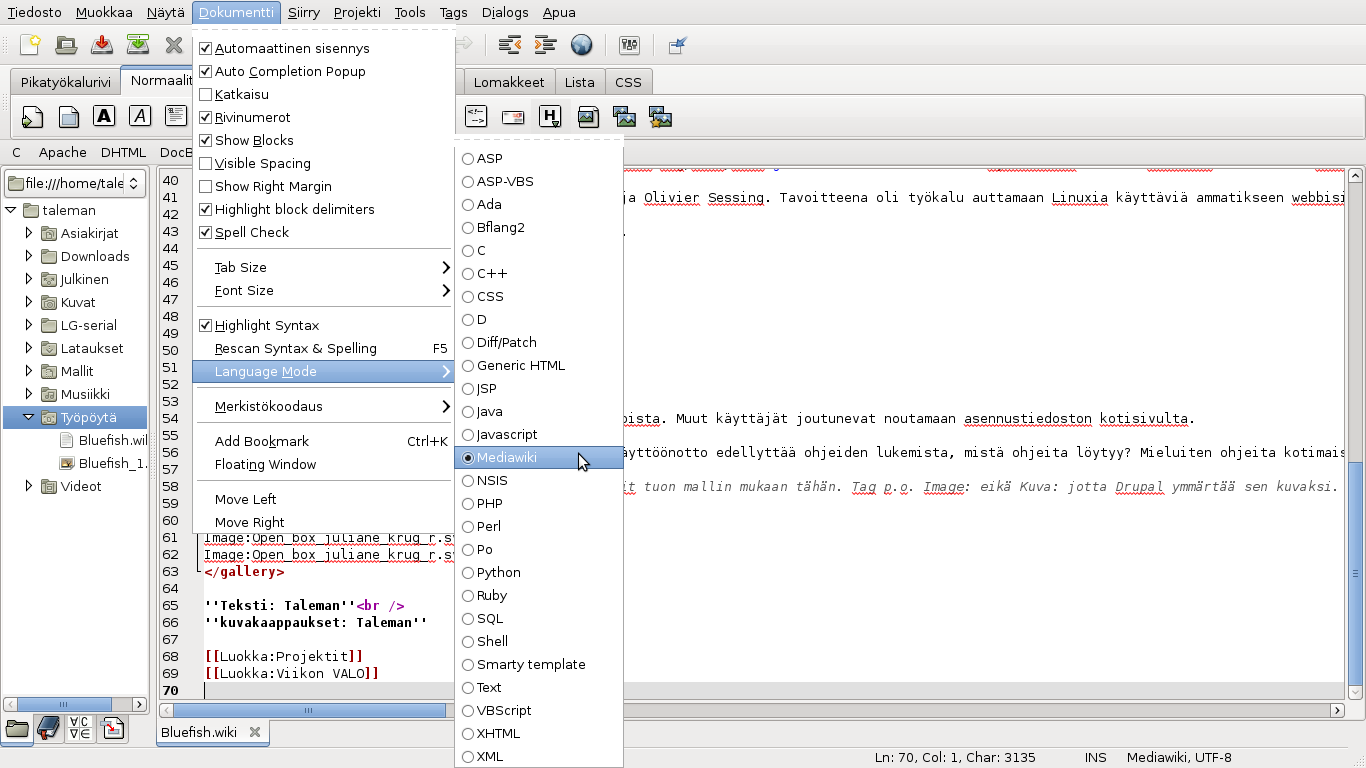Click the bold text toolbar icon

(104, 116)
